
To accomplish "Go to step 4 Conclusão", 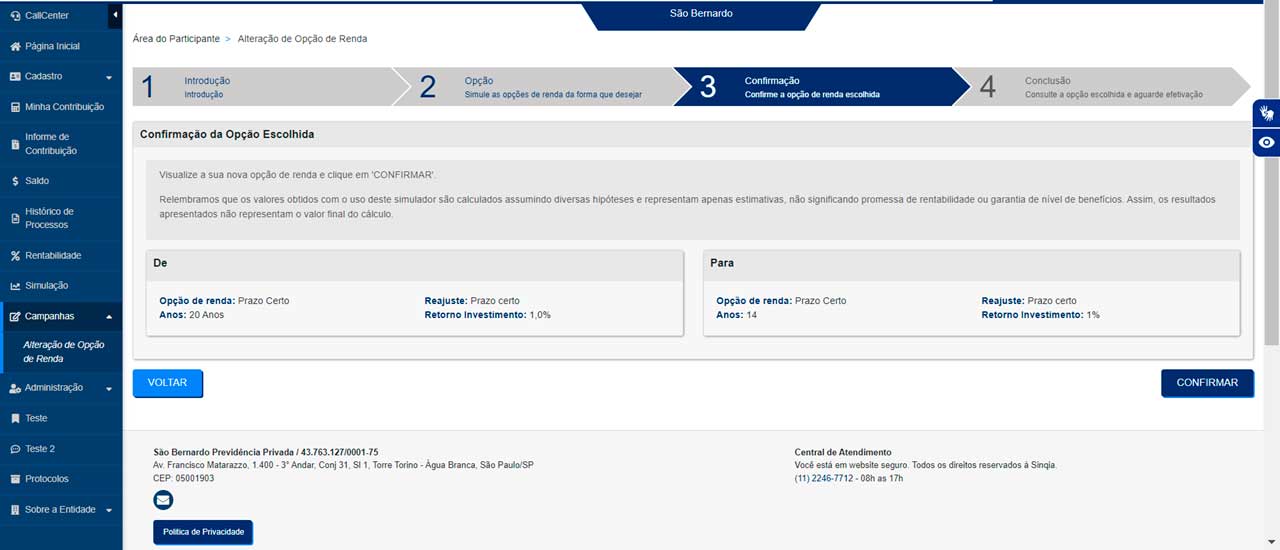I will 1102,87.
